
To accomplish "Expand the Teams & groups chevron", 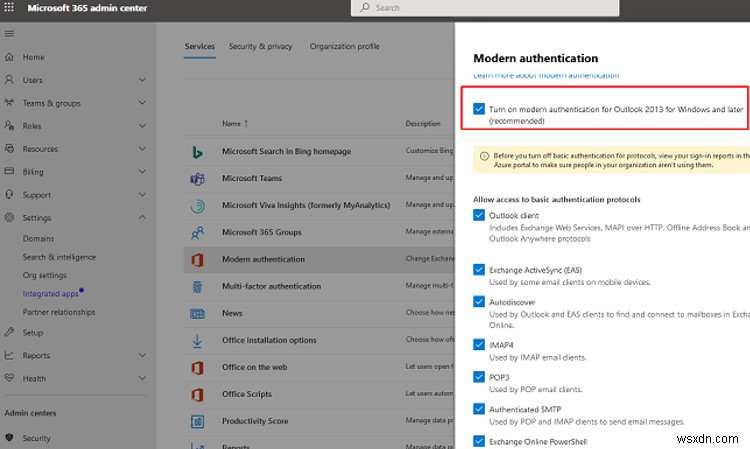I will pos(142,102).
